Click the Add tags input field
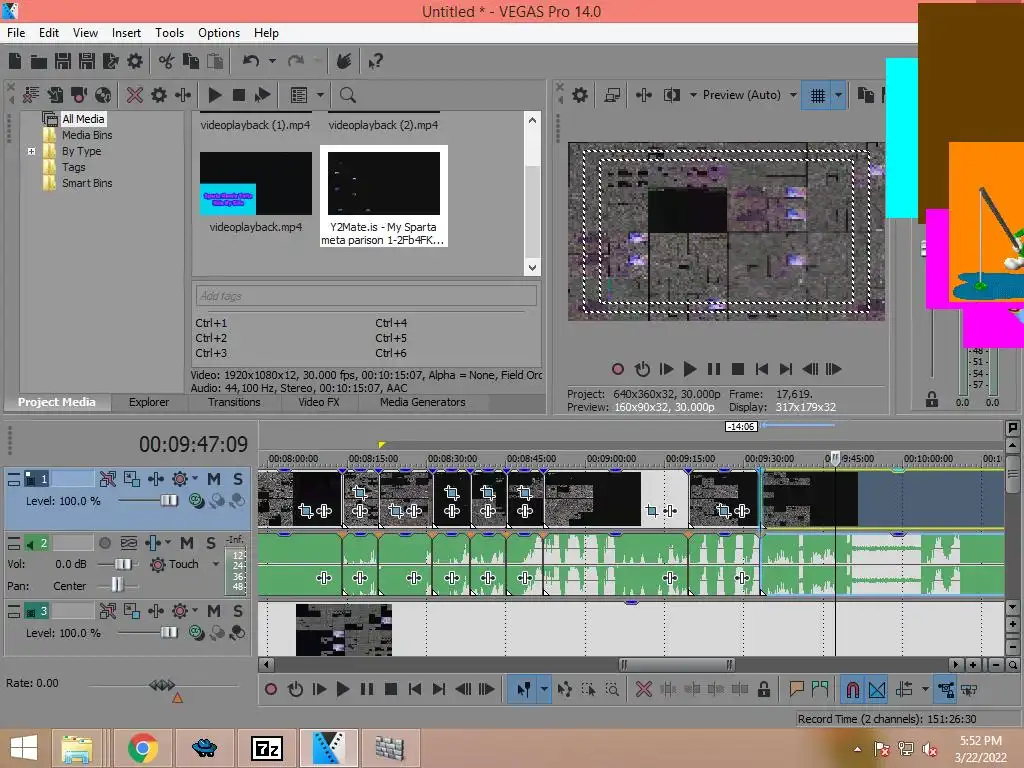Viewport: 1024px width, 768px height. pyautogui.click(x=366, y=296)
